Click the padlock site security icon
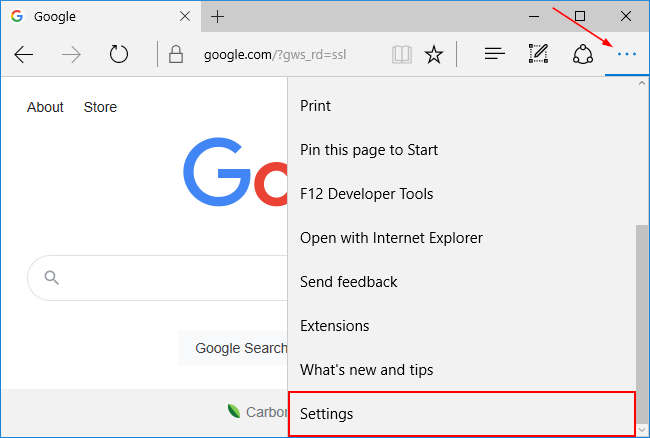Image resolution: width=650 pixels, height=438 pixels. click(176, 54)
